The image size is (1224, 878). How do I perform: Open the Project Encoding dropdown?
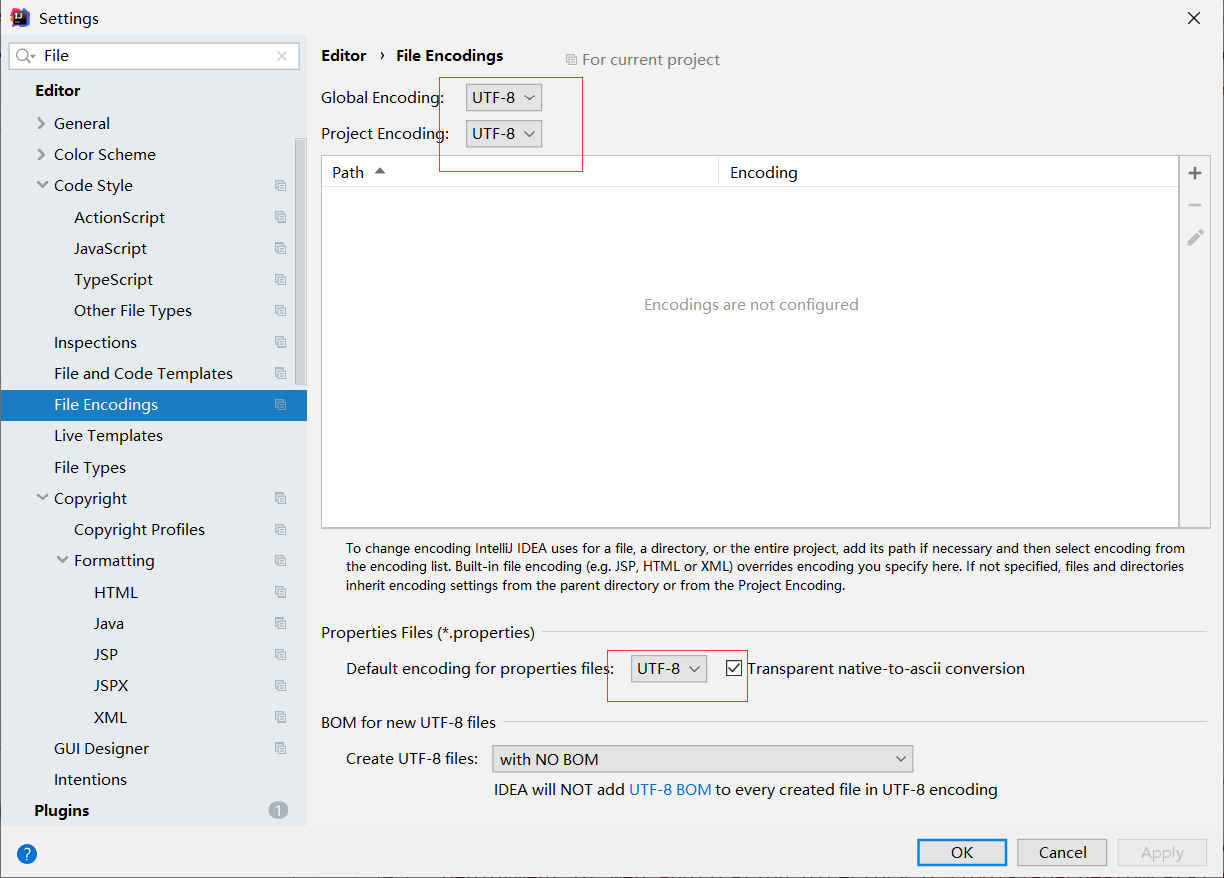click(x=504, y=133)
